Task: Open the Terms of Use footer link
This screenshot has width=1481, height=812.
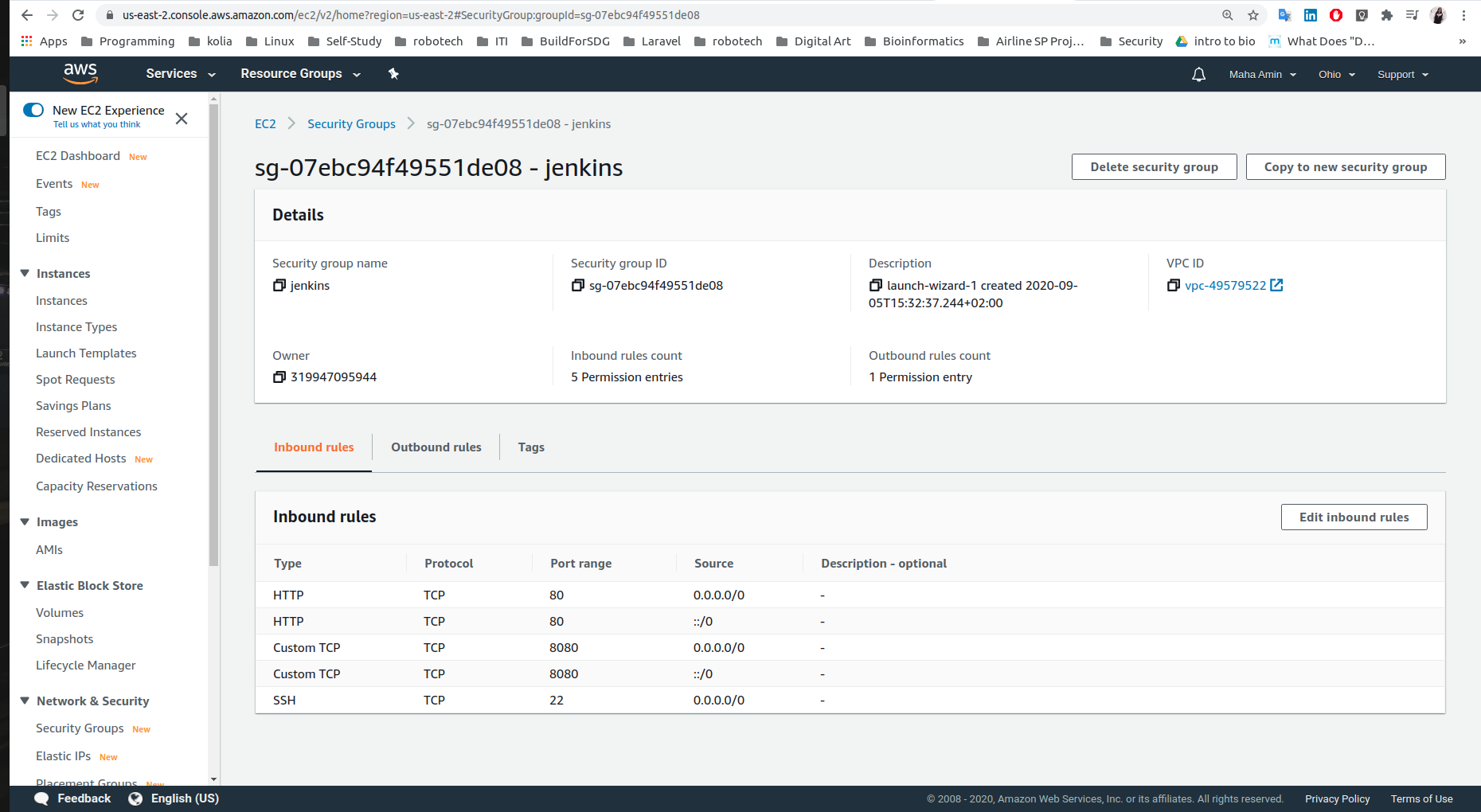Action: pos(1421,798)
